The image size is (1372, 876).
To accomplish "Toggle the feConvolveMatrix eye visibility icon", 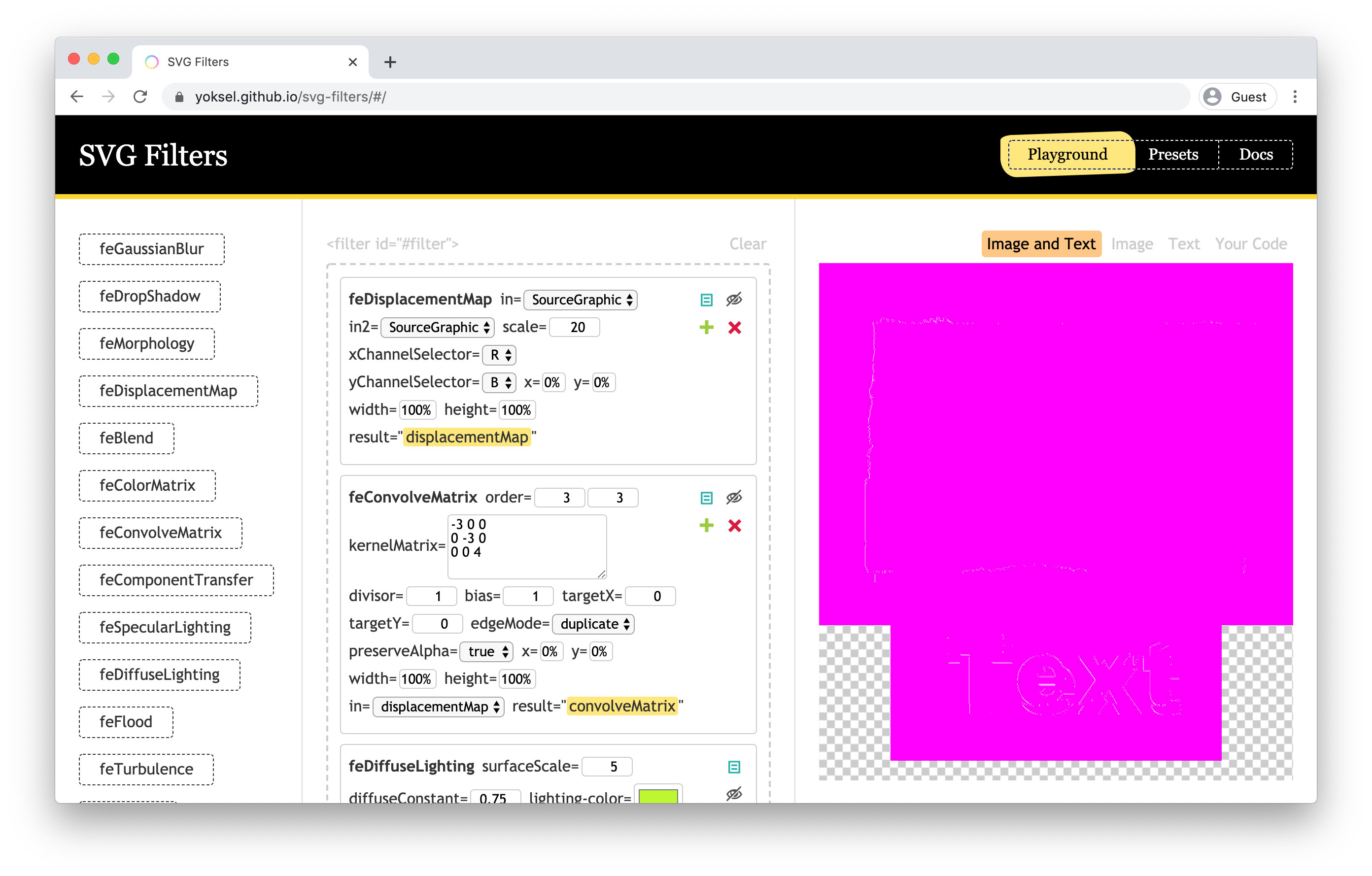I will tap(734, 498).
